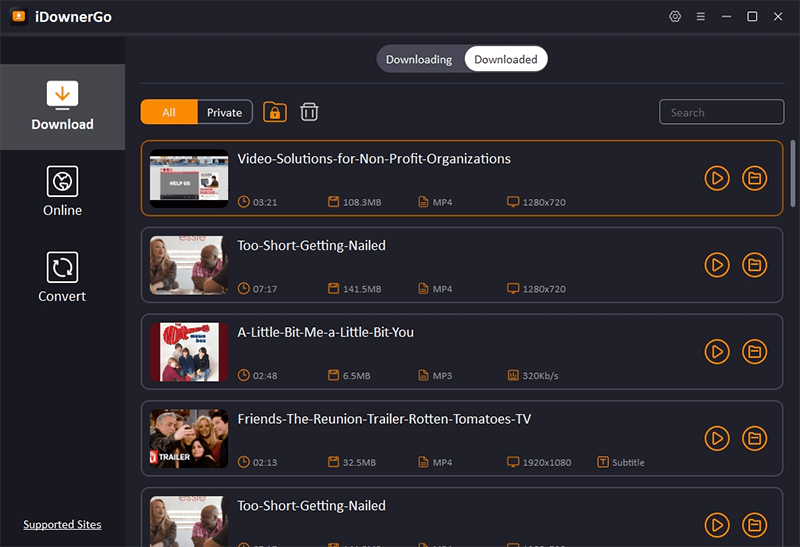Open the Convert section
800x547 pixels.
tap(62, 277)
